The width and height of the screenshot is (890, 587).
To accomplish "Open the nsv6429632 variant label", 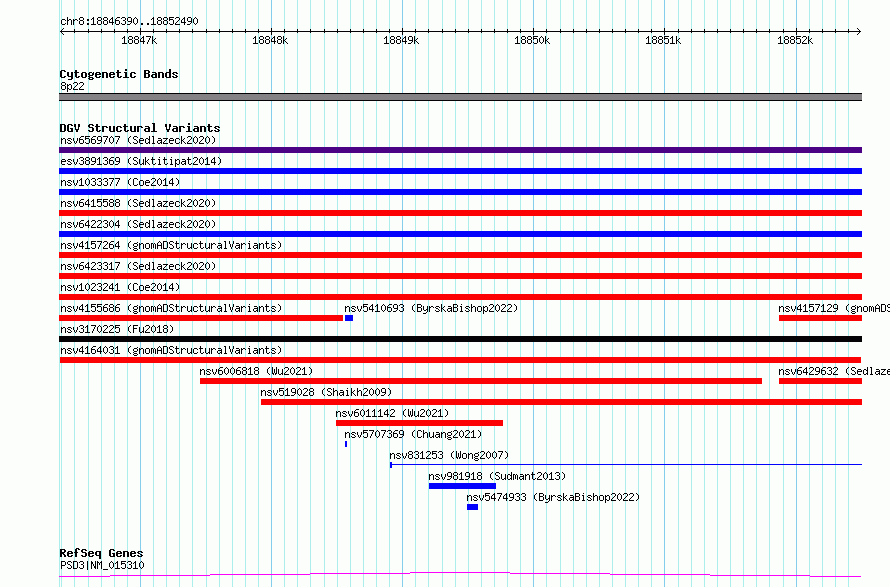I will tap(834, 371).
